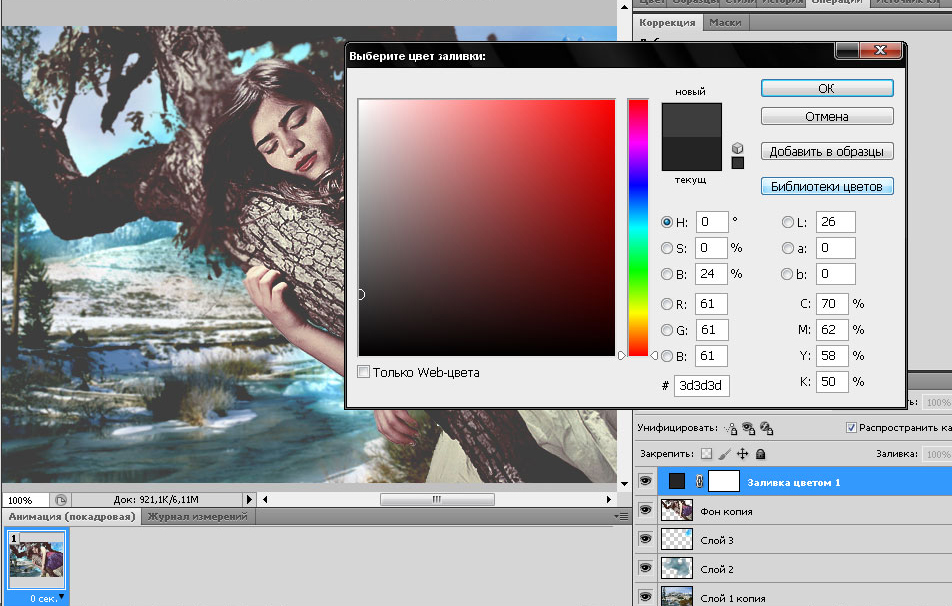Viewport: 952px width, 606px height.
Task: Hide the Слой 1 копия layer
Action: [645, 596]
